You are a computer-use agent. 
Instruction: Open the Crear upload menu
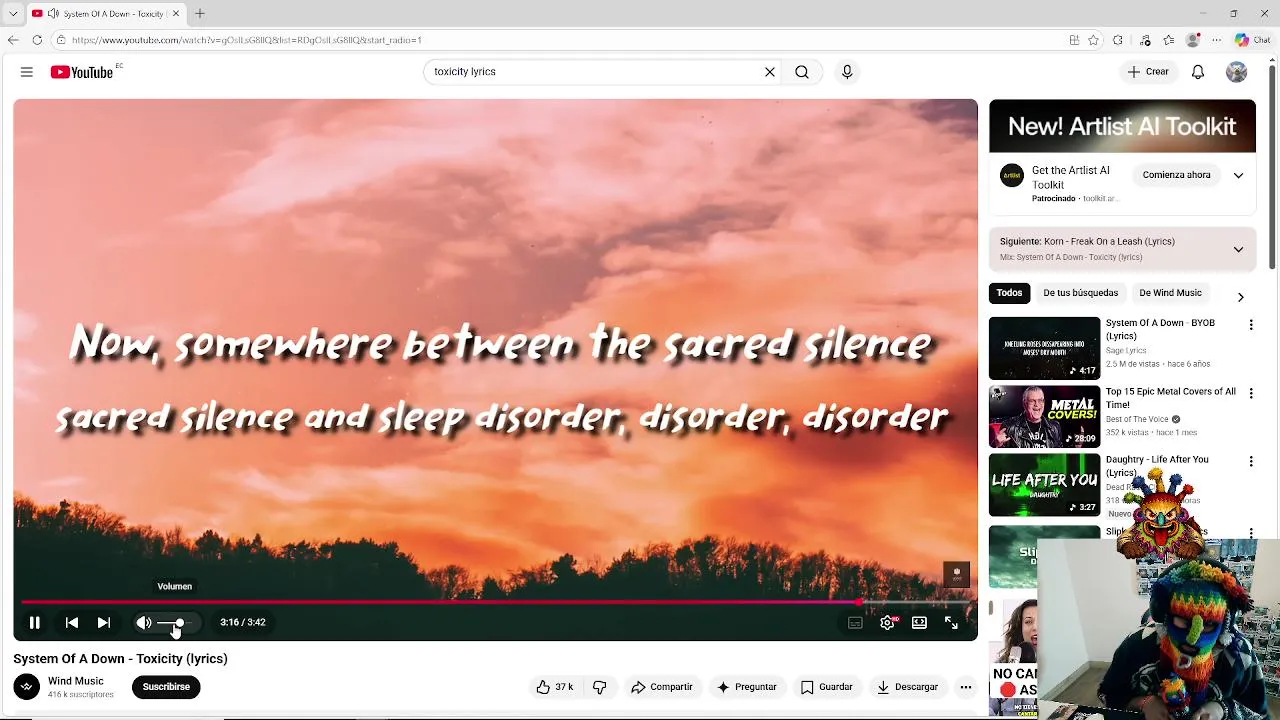pyautogui.click(x=1148, y=72)
